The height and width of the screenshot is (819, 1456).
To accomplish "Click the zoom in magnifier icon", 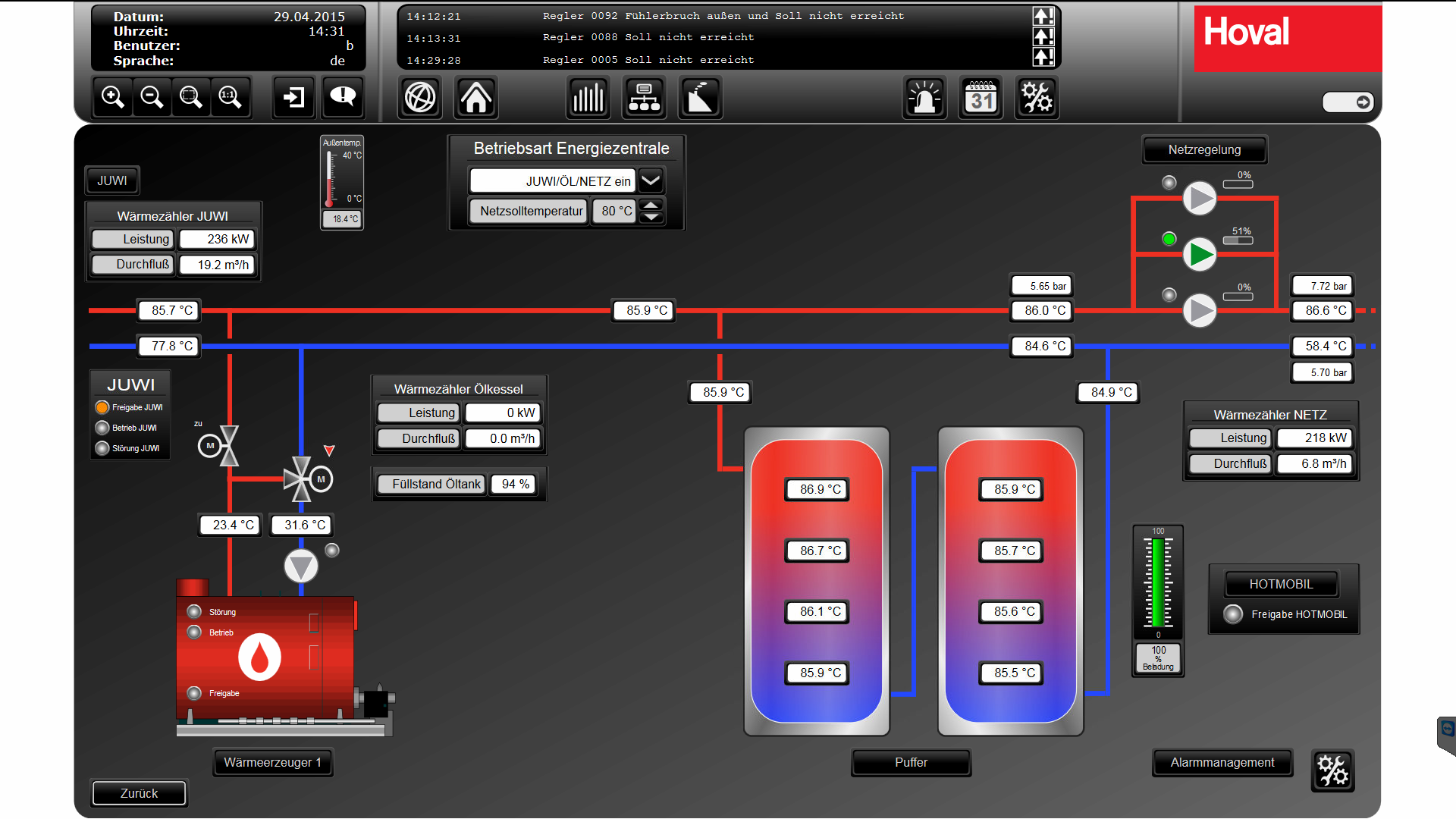I will (x=113, y=97).
